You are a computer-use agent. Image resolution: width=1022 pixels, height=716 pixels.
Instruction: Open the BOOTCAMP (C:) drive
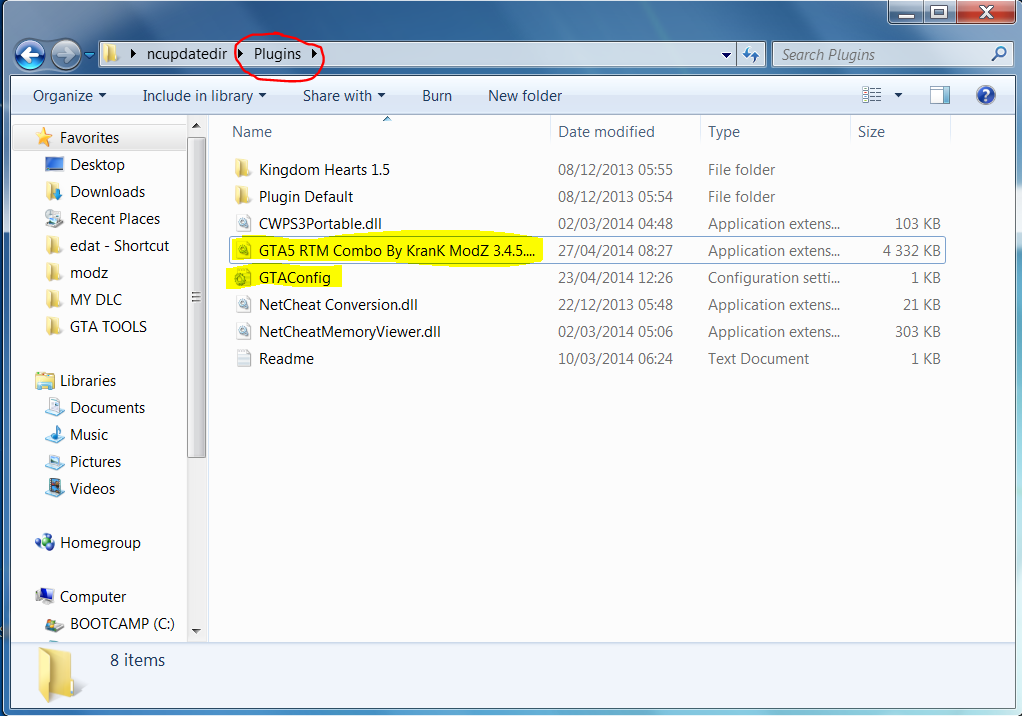click(x=122, y=623)
